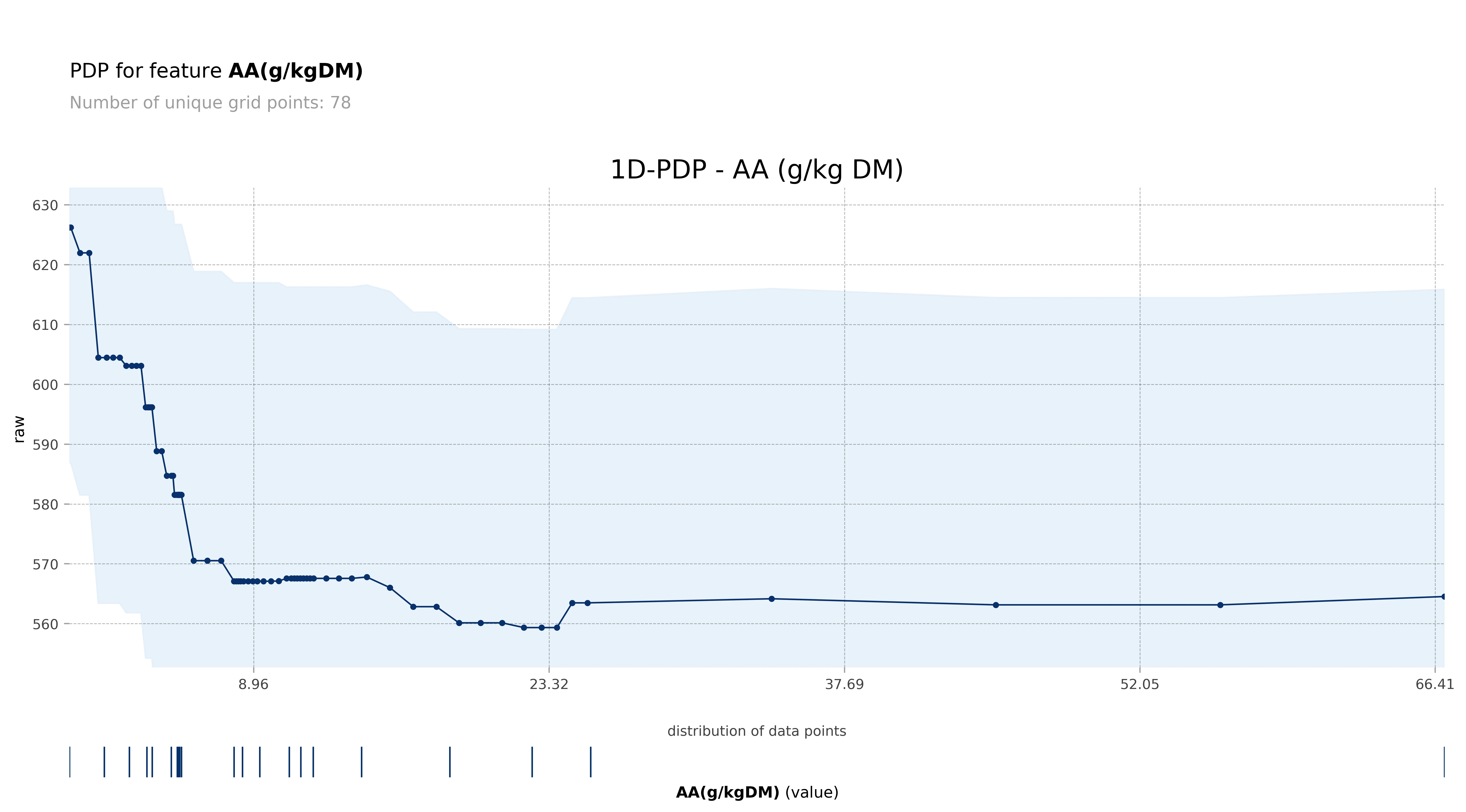The height and width of the screenshot is (812, 1466).
Task: Click the 23.32 x-axis tick label
Action: [549, 684]
